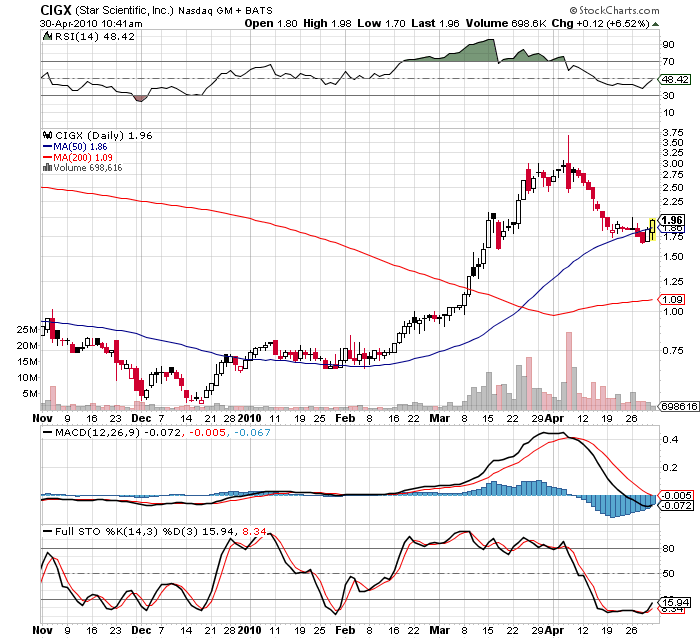
Task: Click Apr on the bottom date axis under the stochastic panel
Action: click(x=554, y=631)
